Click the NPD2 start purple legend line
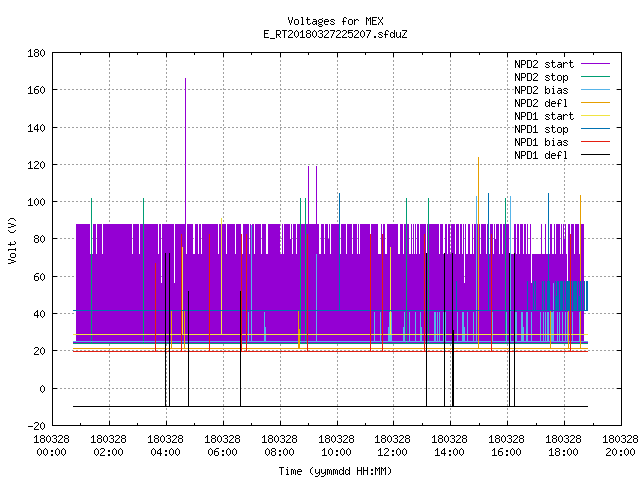The height and width of the screenshot is (480, 640). point(595,64)
